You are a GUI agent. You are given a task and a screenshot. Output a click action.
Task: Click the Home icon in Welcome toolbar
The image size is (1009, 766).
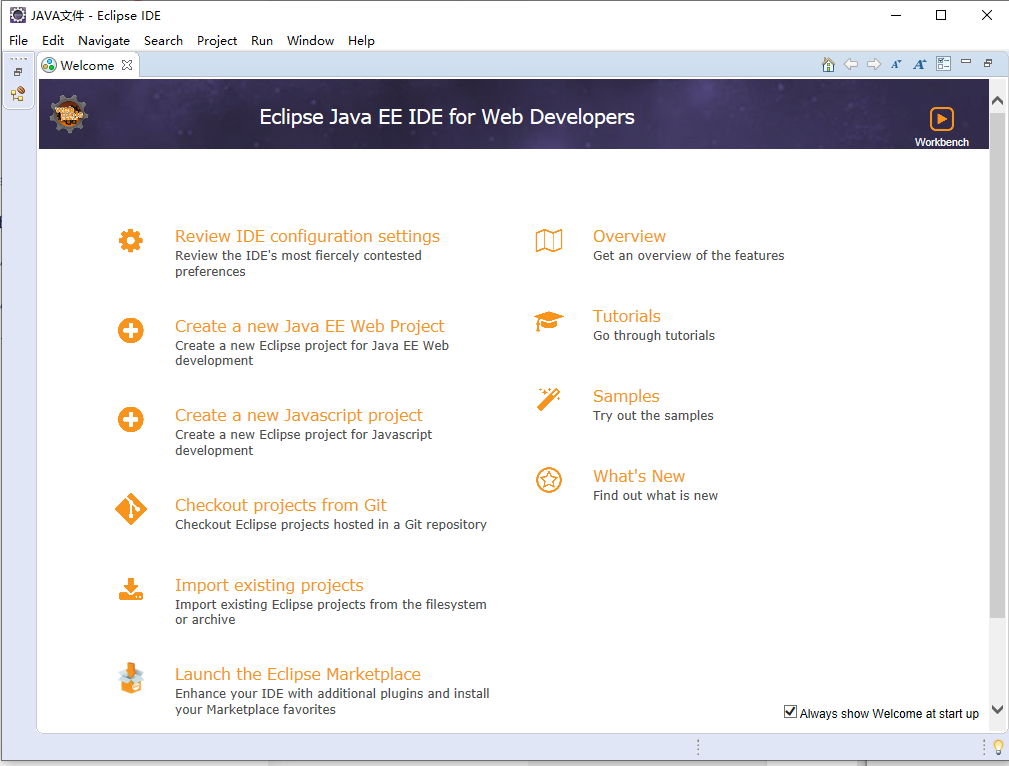828,64
